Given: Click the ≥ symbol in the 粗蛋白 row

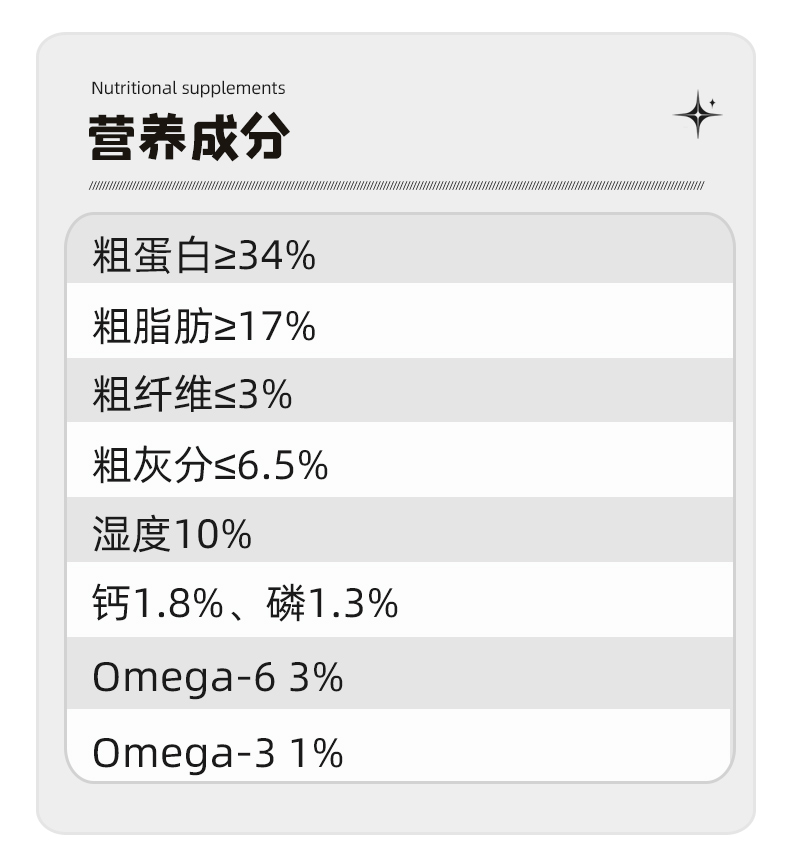Looking at the screenshot, I should coord(224,257).
